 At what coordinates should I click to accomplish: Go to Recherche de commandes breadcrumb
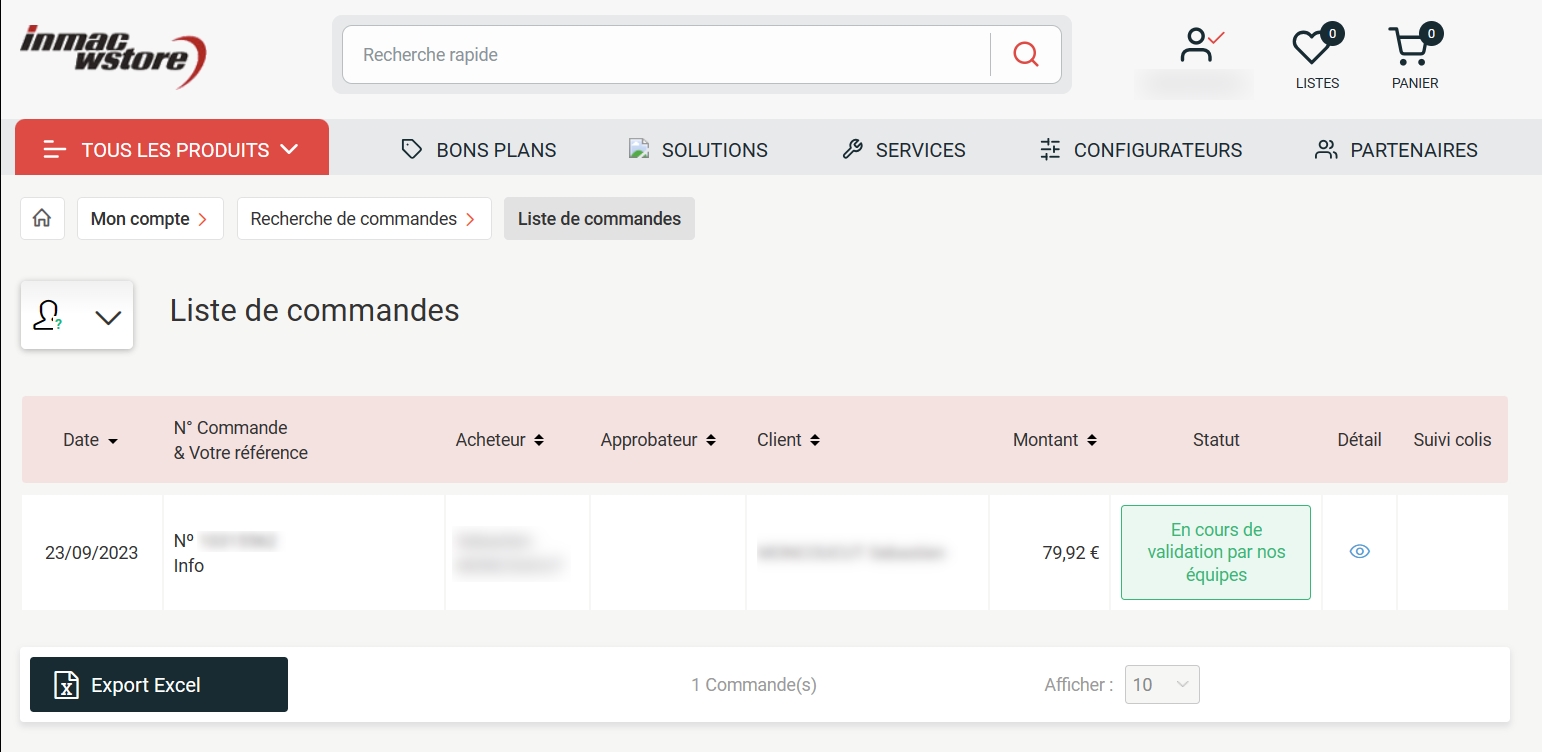pos(363,219)
